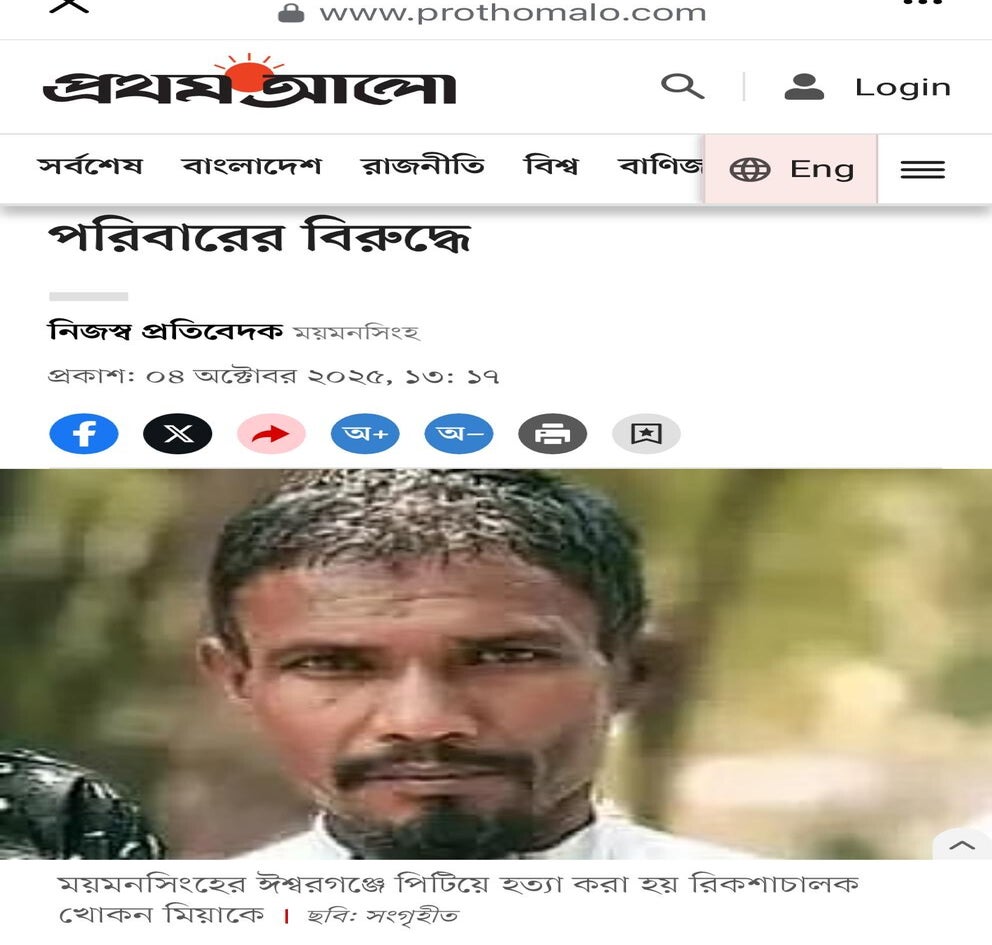Tap the scroll-to-top chevron

962,844
